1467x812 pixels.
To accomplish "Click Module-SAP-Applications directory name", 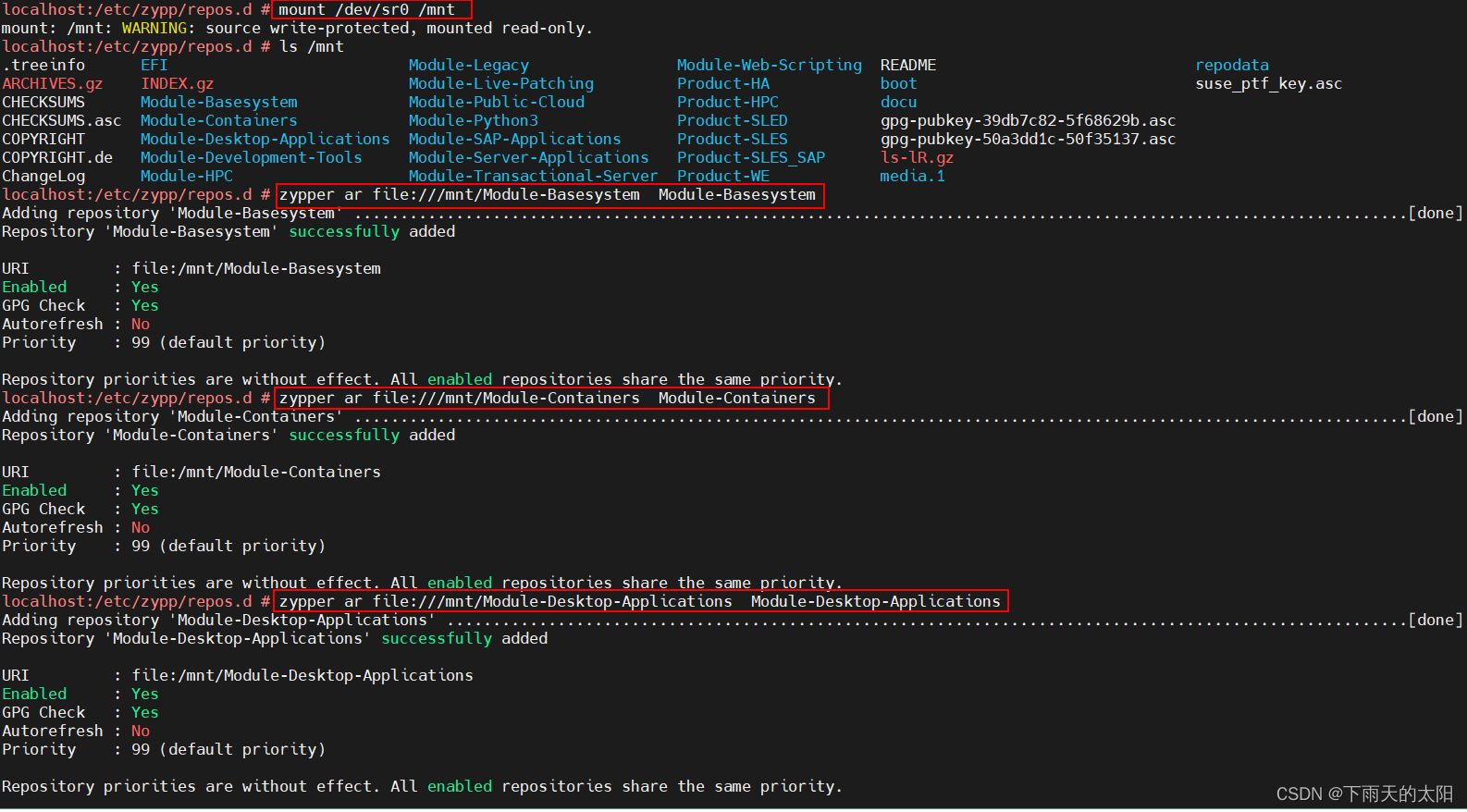I will (515, 139).
